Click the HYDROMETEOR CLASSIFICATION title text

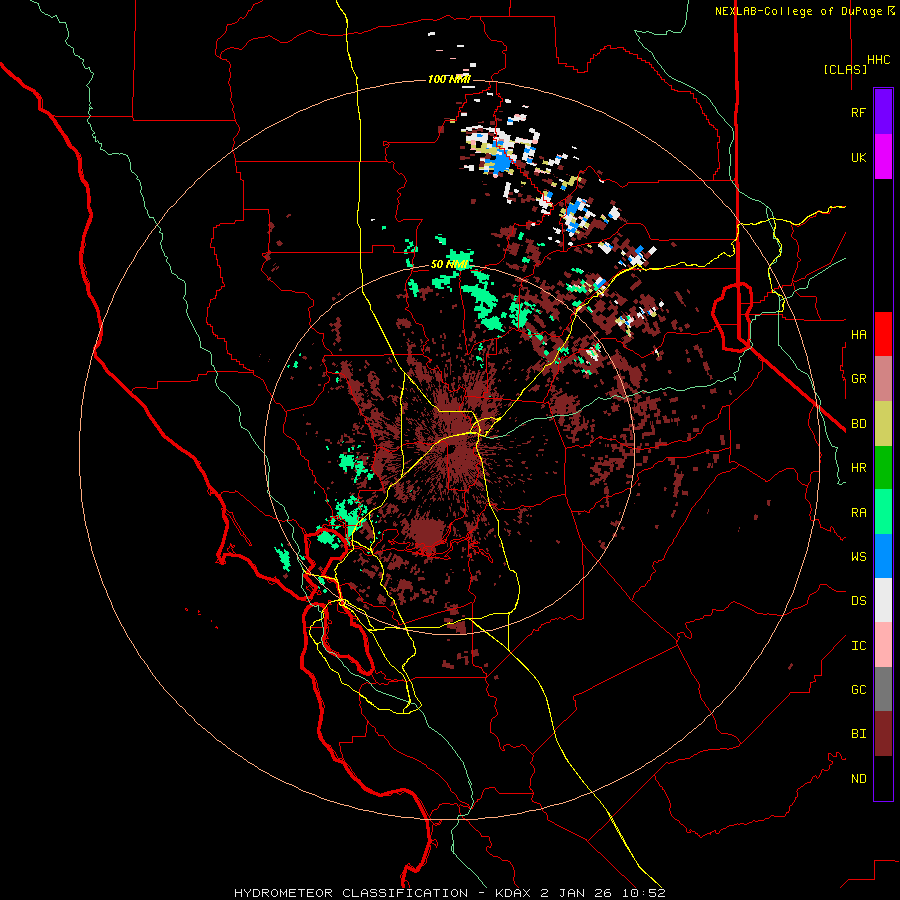click(351, 893)
